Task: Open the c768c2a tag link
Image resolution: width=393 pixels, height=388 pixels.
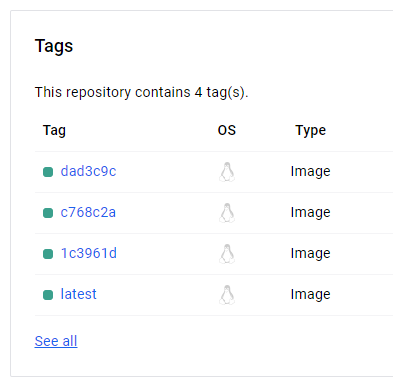Action: [x=88, y=212]
